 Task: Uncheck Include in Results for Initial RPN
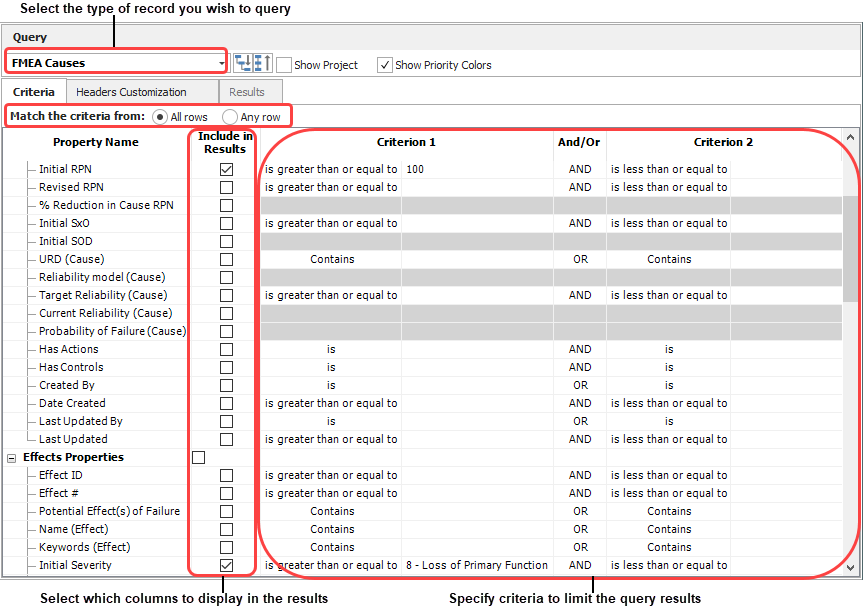click(226, 170)
